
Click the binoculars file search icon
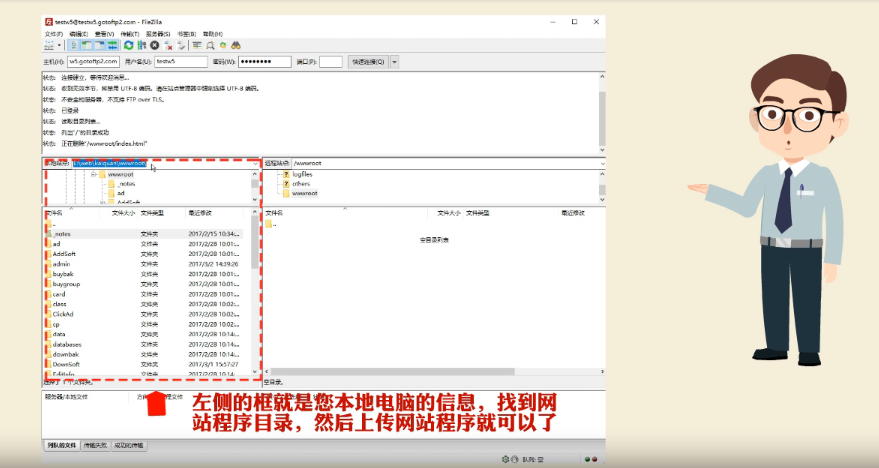[236, 45]
